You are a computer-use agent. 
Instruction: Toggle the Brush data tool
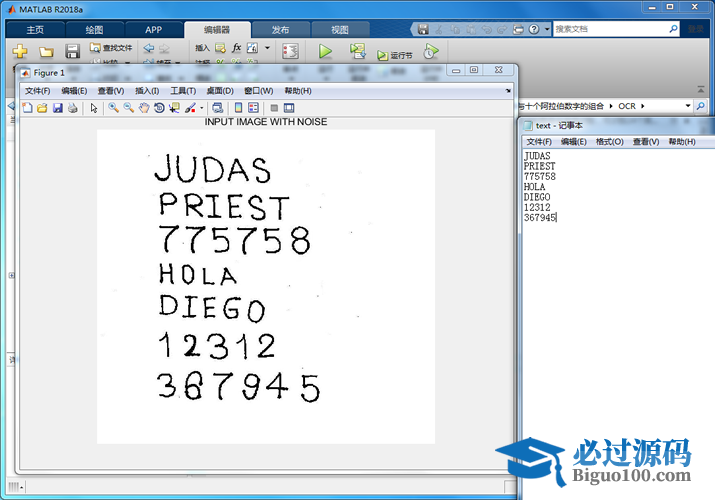[x=190, y=108]
